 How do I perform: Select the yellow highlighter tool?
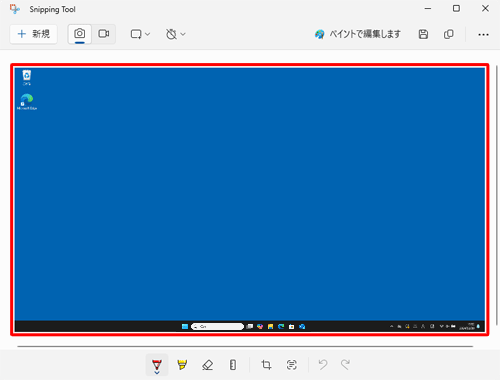coord(182,365)
